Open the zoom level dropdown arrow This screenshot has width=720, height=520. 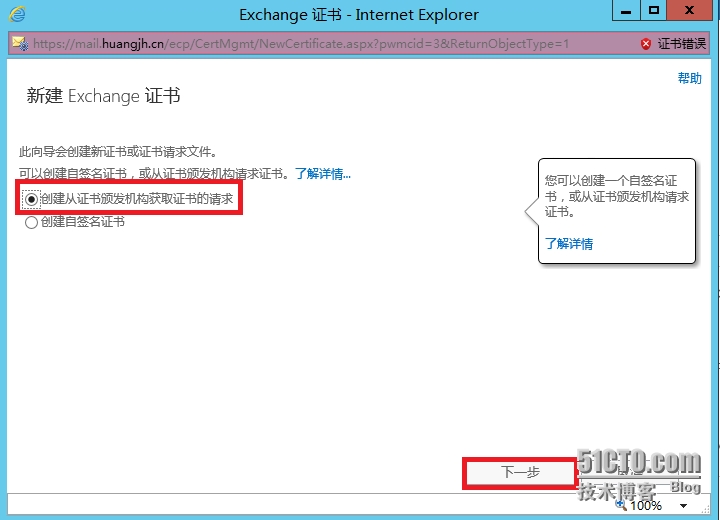(683, 506)
